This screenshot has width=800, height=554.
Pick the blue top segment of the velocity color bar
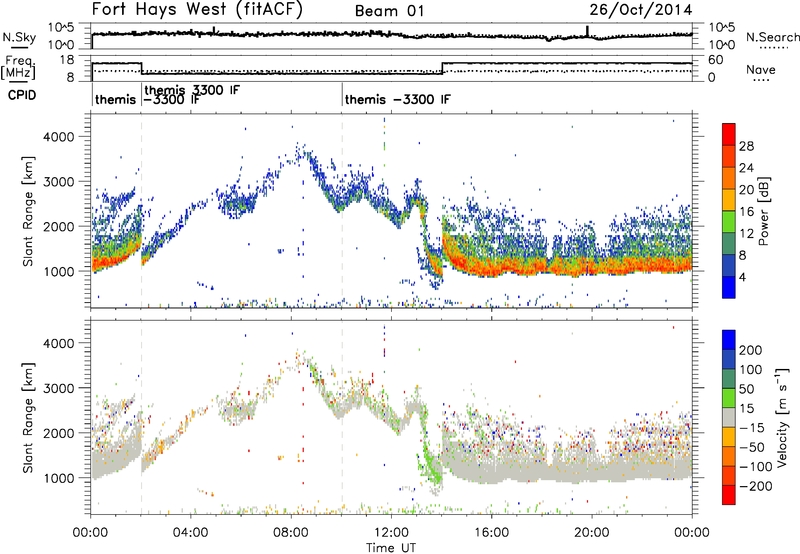tap(729, 340)
